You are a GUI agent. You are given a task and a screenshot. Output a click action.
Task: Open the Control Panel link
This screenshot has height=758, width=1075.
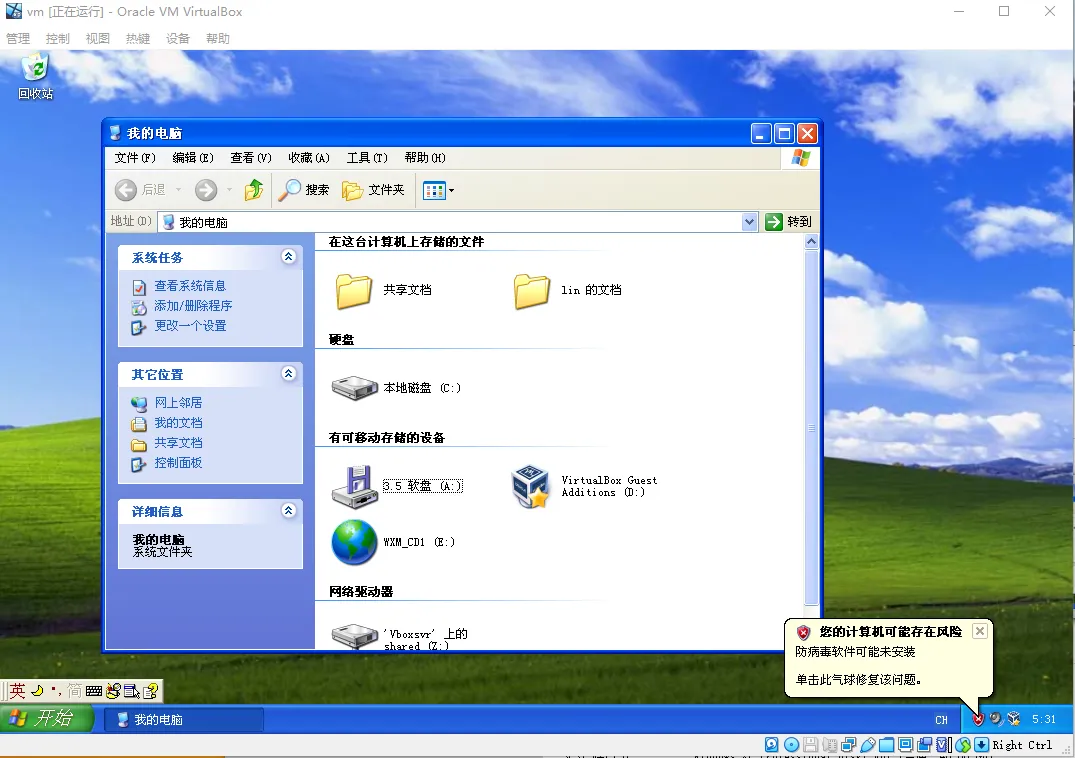coord(178,463)
